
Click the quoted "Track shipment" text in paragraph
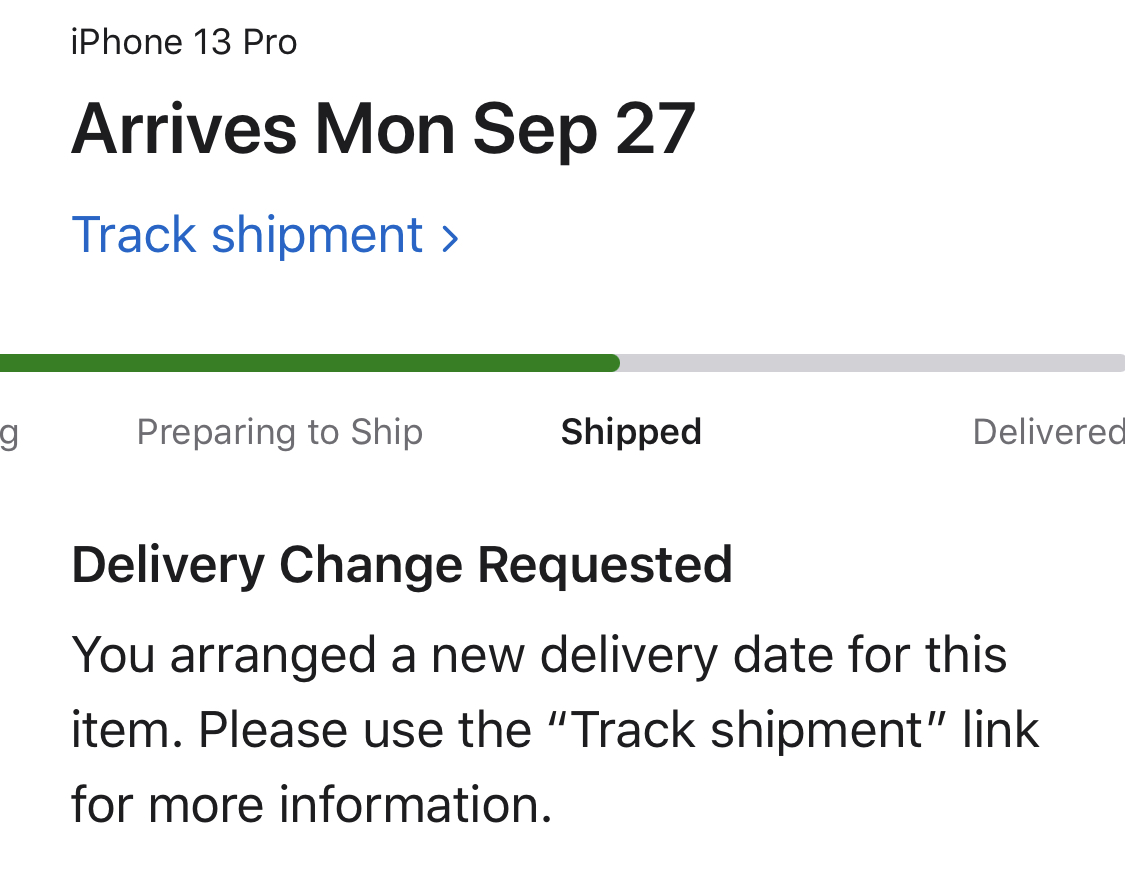point(748,730)
